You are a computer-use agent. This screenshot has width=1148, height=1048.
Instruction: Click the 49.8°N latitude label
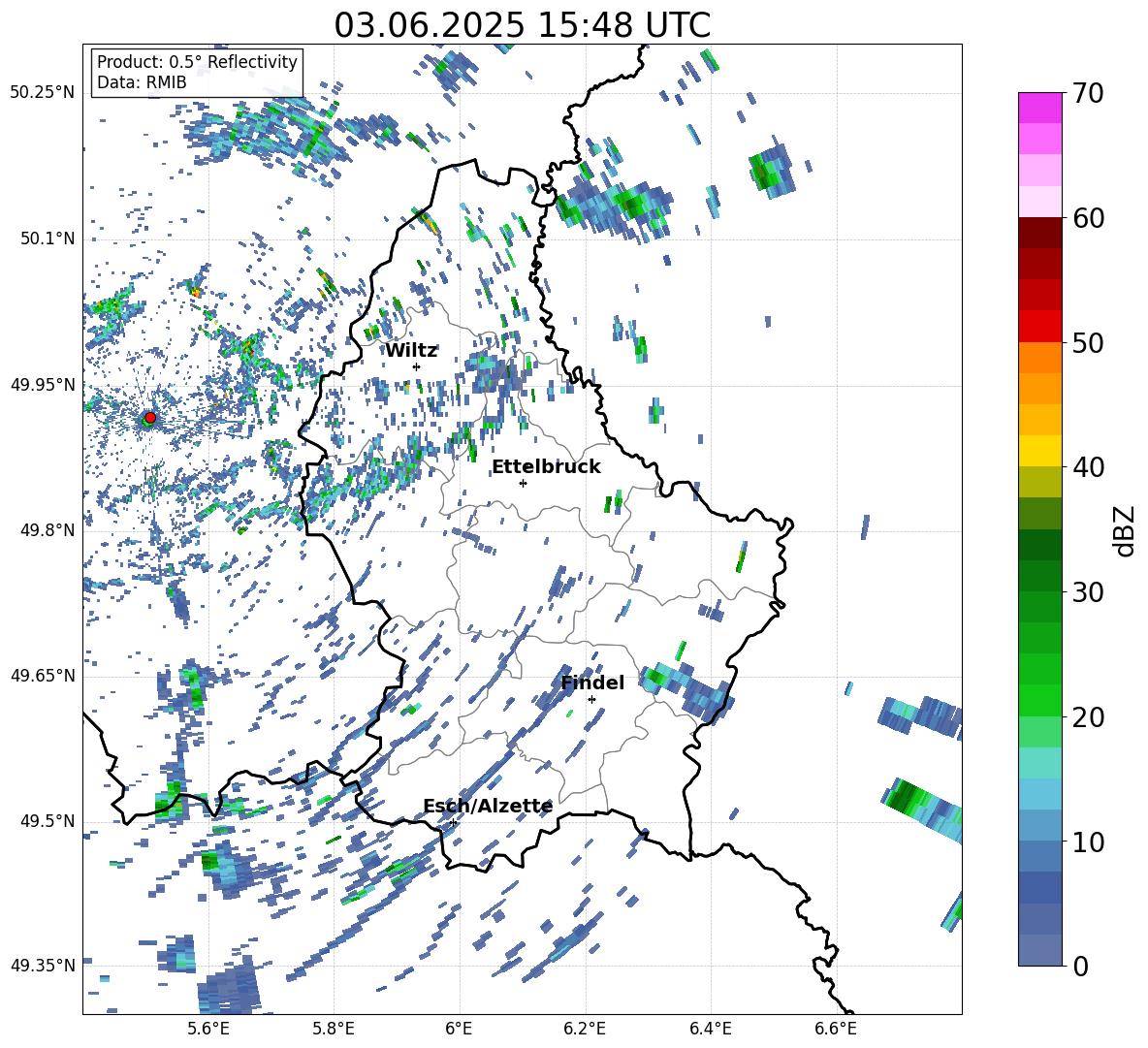click(x=48, y=530)
